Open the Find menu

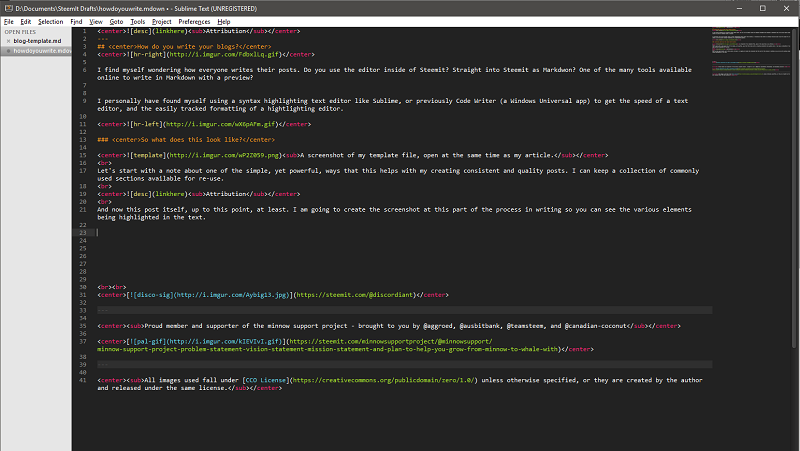click(x=77, y=21)
